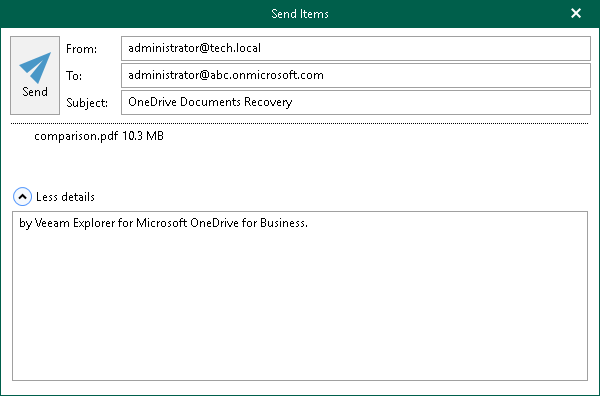Click the To: label
Screen dimensions: 600x396
coord(74,76)
